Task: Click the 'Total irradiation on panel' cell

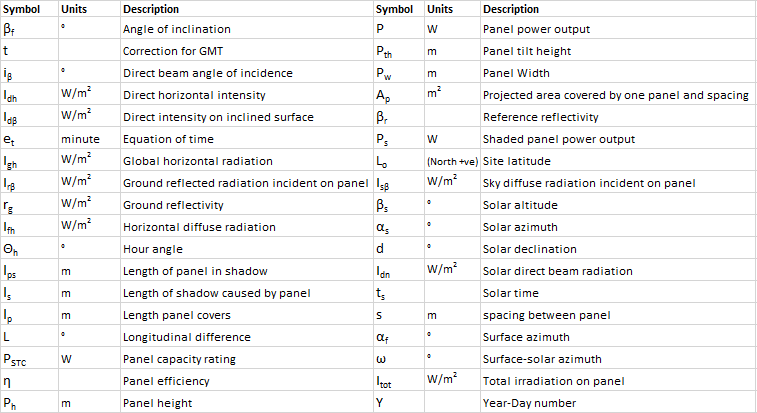Action: [618, 381]
